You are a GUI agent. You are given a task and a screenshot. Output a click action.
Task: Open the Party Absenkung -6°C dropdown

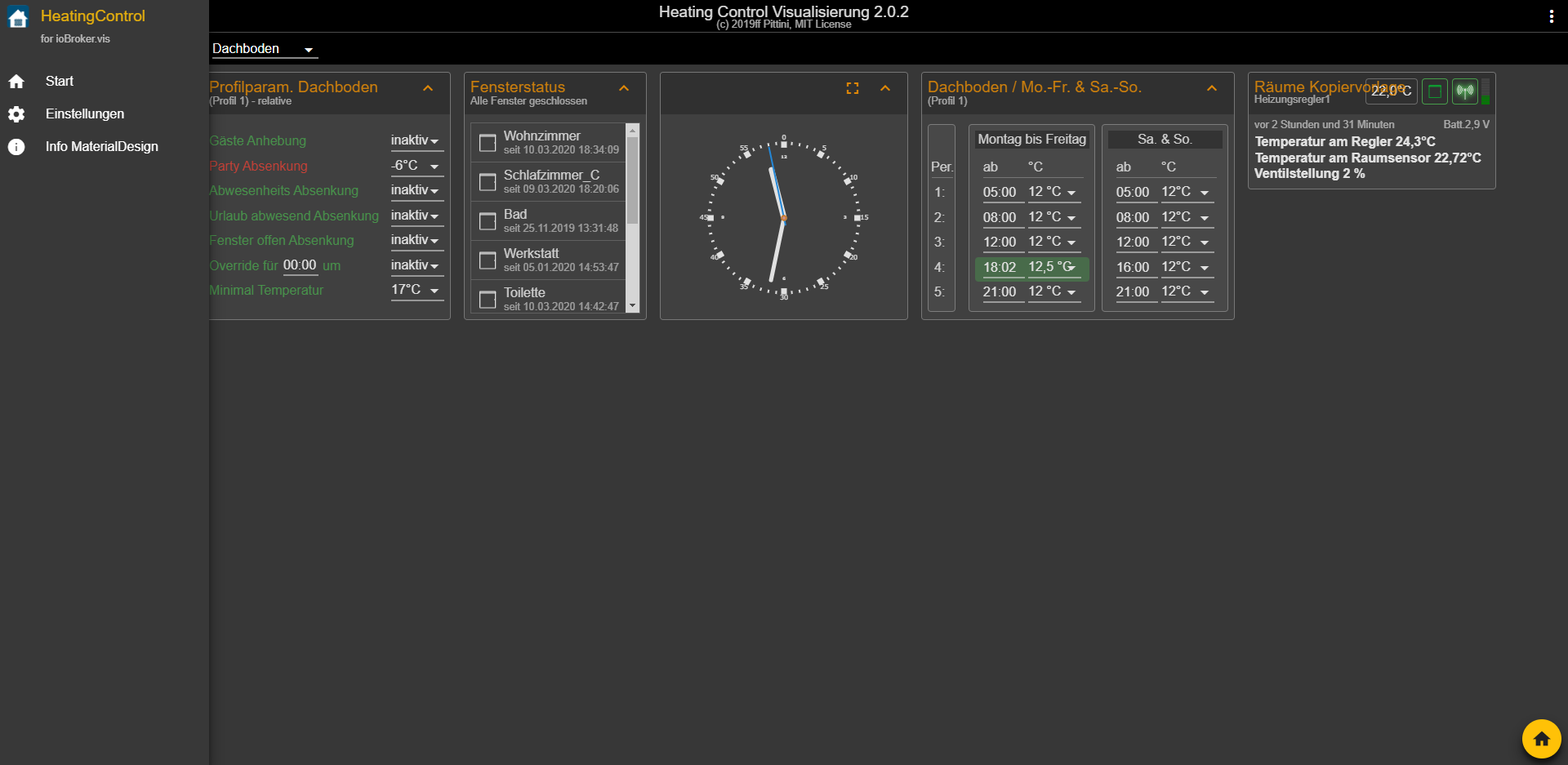pos(416,166)
